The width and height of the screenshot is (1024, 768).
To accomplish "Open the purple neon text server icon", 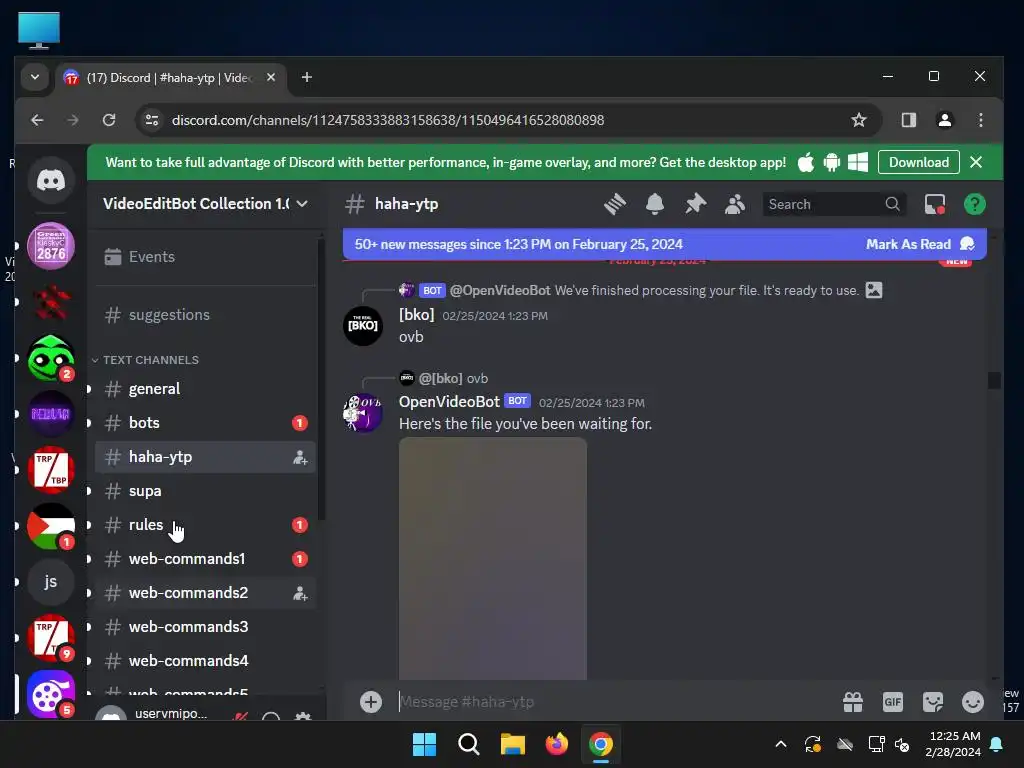I will click(51, 414).
